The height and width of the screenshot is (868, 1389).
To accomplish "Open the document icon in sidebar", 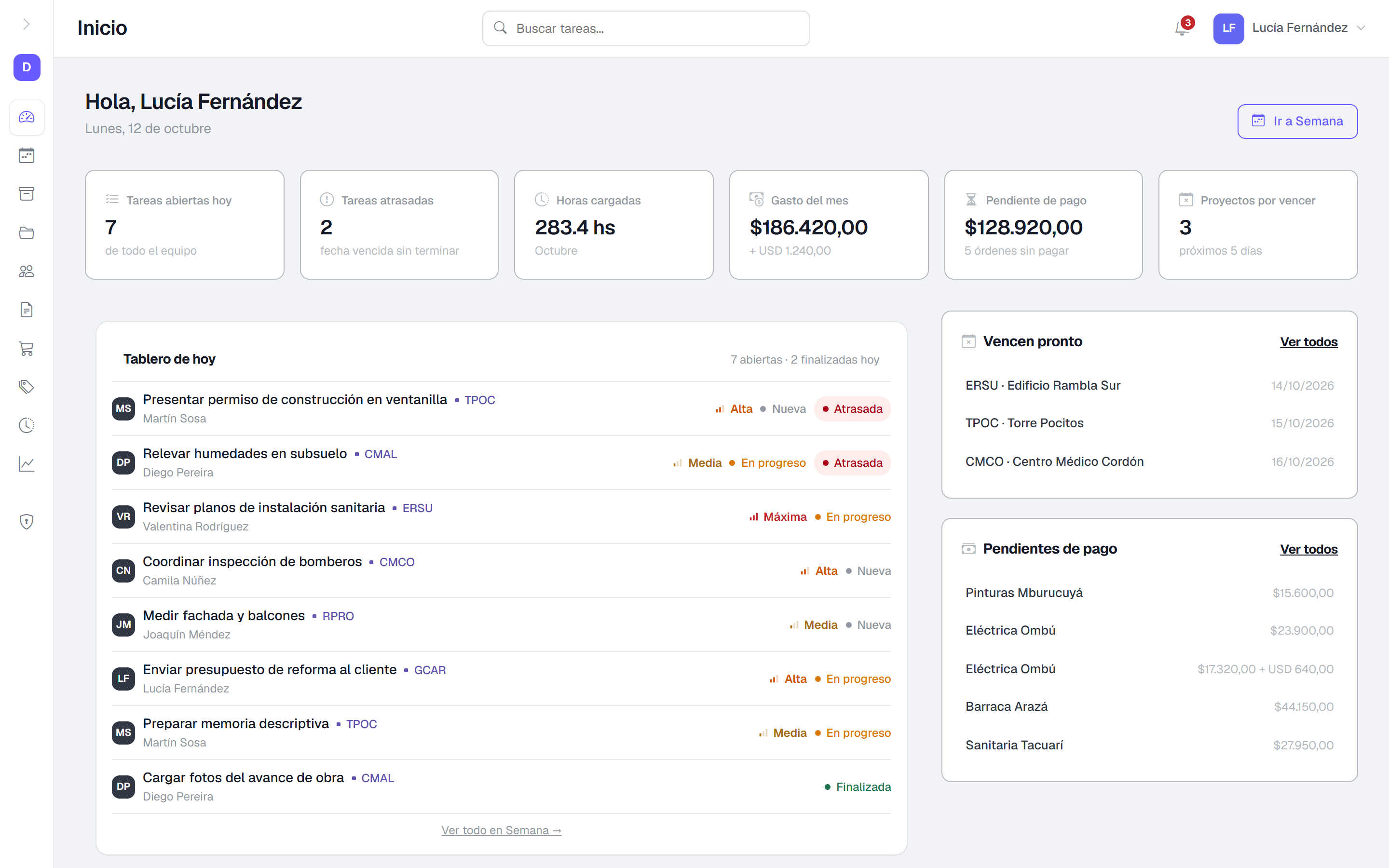I will (x=27, y=310).
